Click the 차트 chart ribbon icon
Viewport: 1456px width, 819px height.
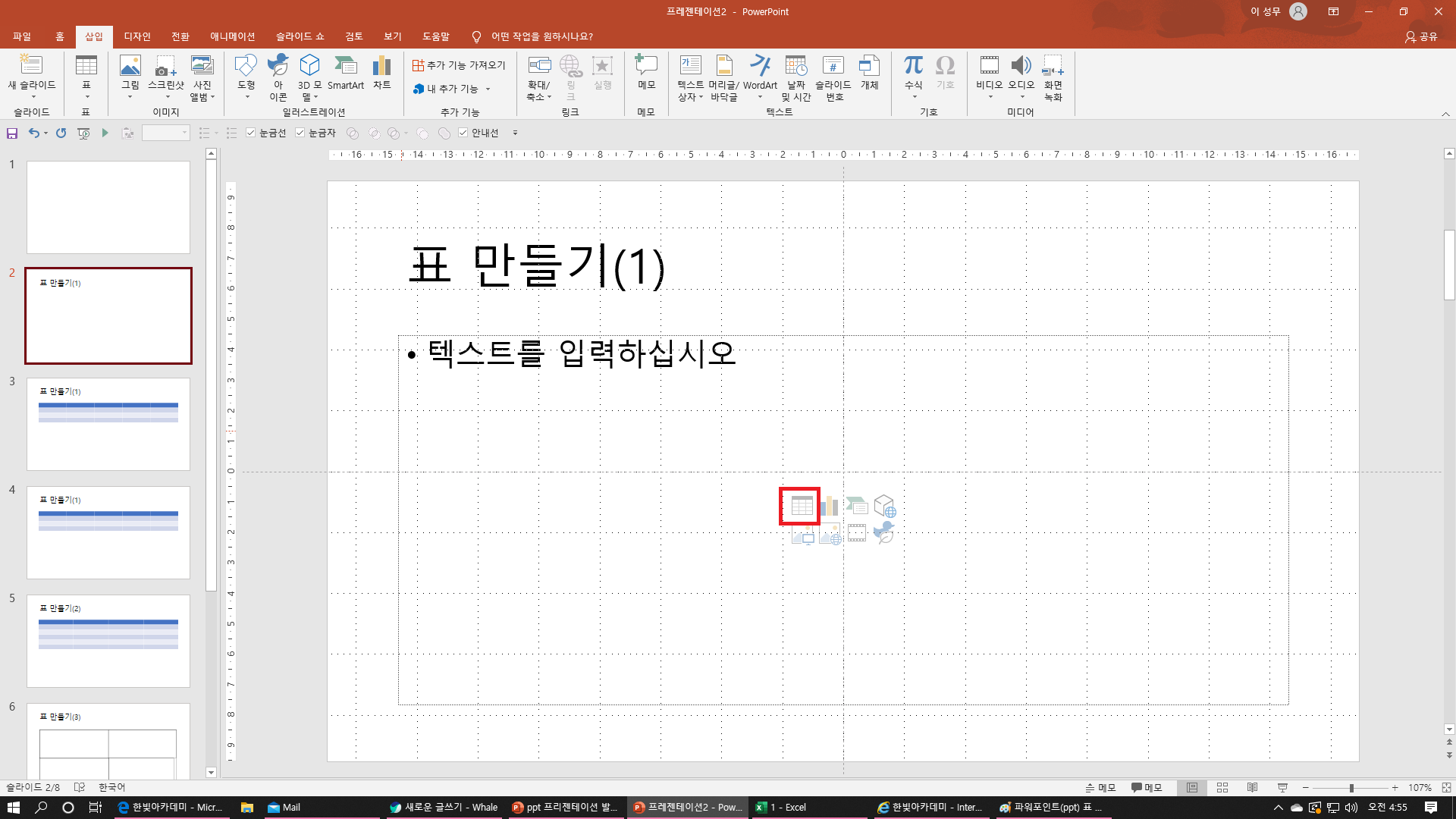(381, 74)
